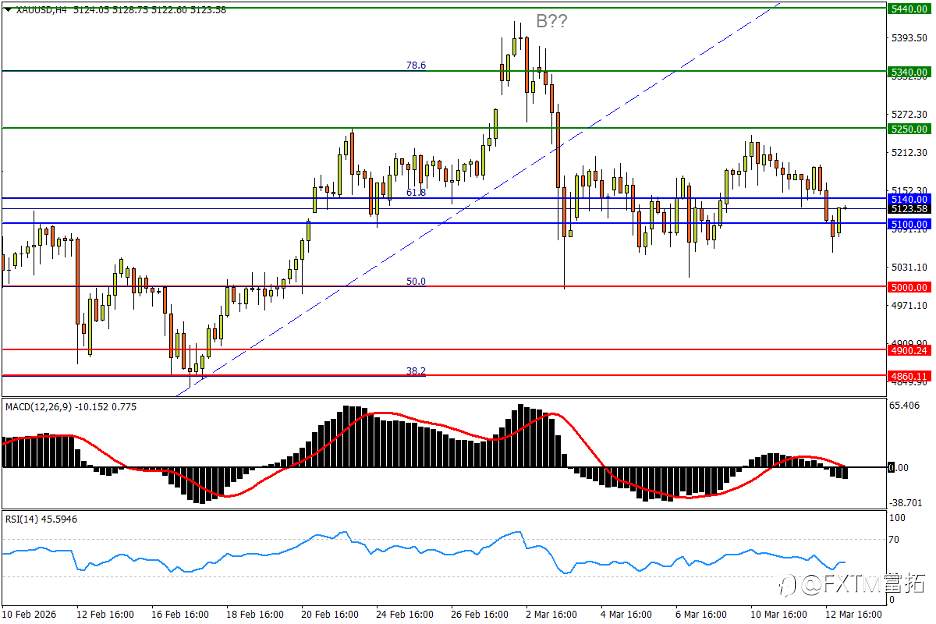936x624 pixels.
Task: Click the 5100.00 blue level label
Action: click(909, 225)
